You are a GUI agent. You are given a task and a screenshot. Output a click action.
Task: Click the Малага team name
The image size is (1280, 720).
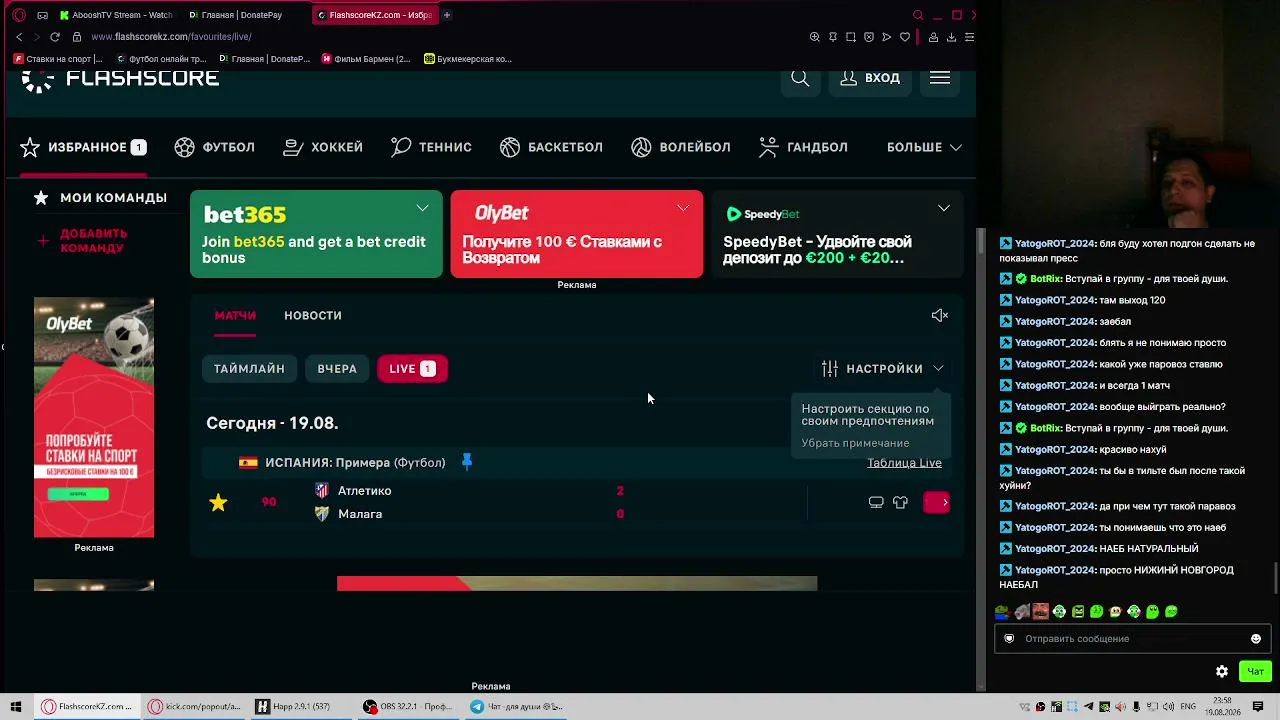pos(360,514)
